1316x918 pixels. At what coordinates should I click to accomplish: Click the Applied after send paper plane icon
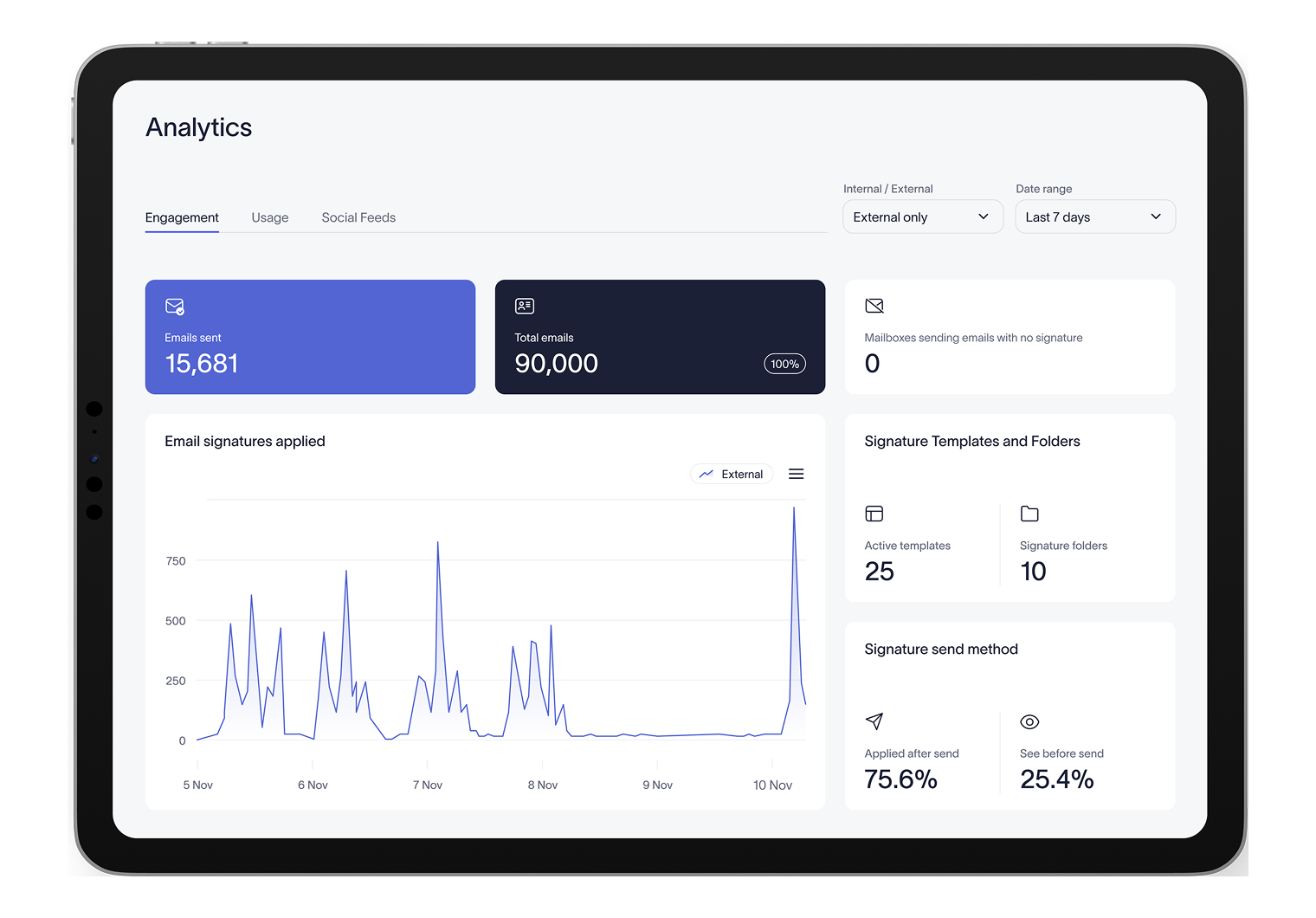click(874, 721)
